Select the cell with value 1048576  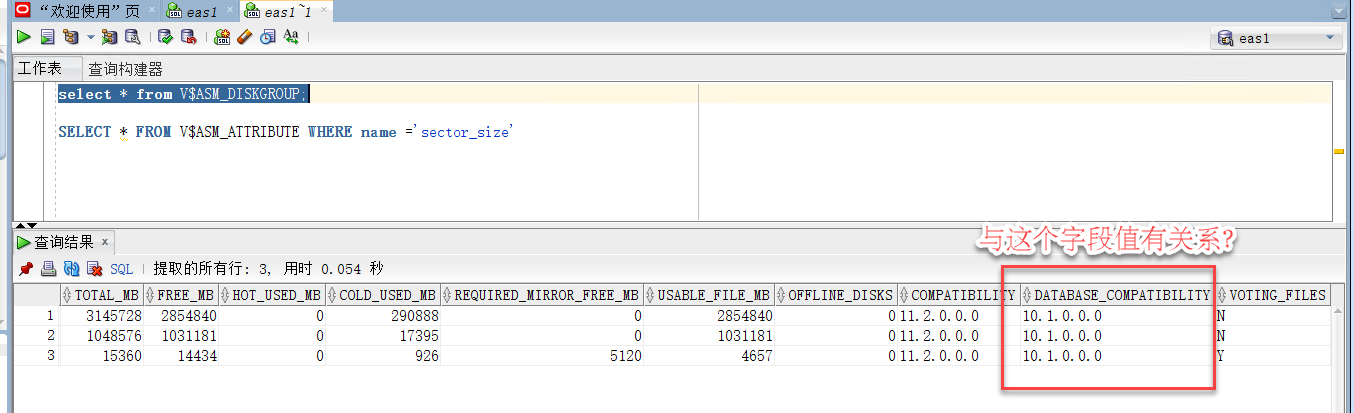click(x=101, y=335)
